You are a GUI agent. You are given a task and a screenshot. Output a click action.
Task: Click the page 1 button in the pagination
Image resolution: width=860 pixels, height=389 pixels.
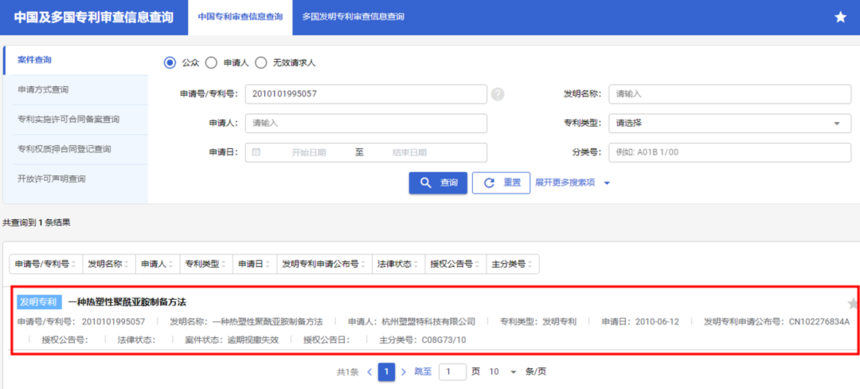(386, 371)
